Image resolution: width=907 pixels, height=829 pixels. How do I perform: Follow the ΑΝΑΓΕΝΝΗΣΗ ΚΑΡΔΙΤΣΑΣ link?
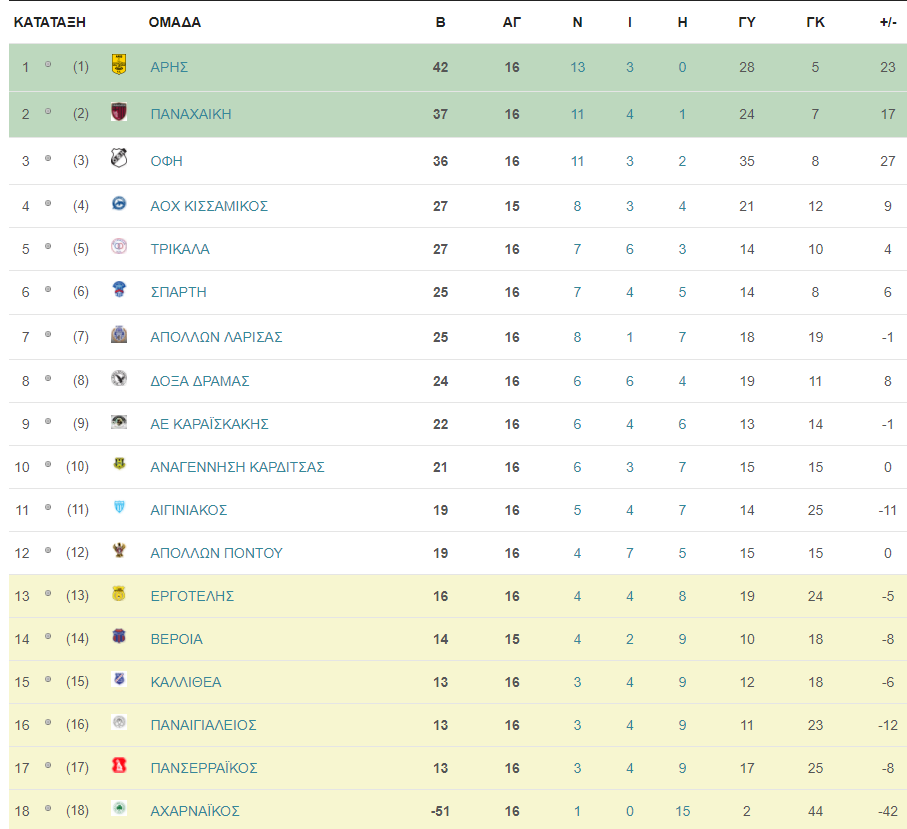pyautogui.click(x=237, y=467)
